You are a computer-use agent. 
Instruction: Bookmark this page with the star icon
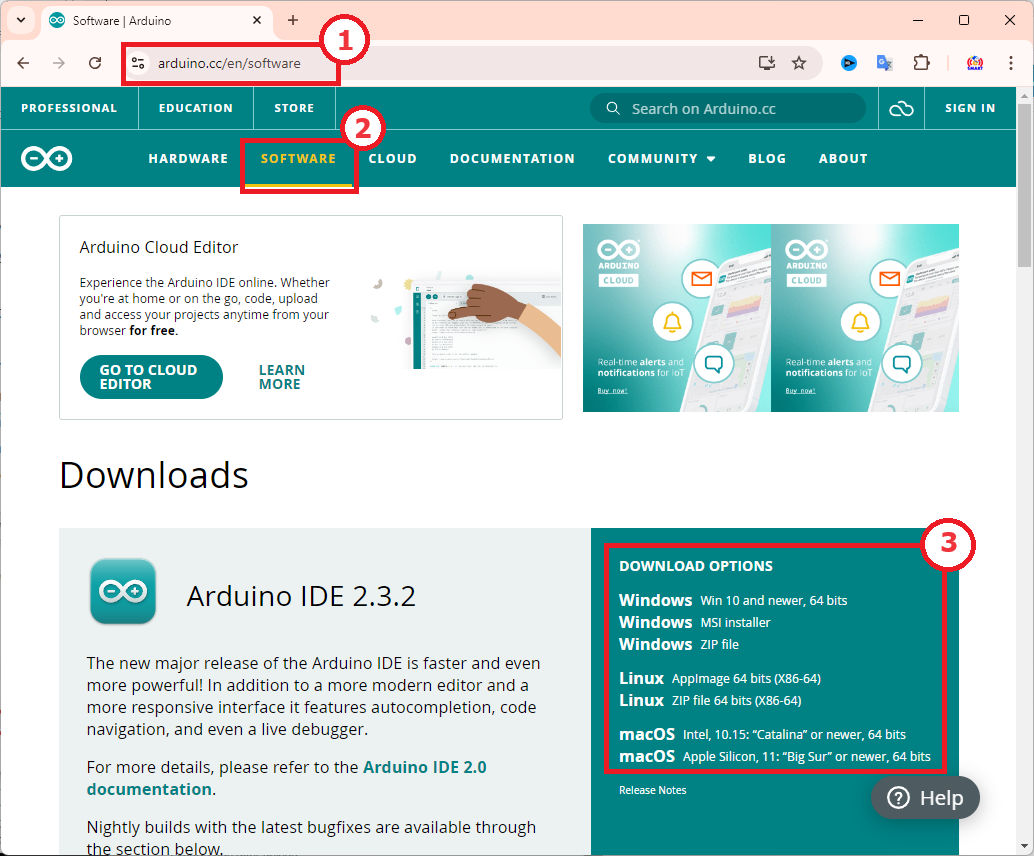(x=799, y=63)
